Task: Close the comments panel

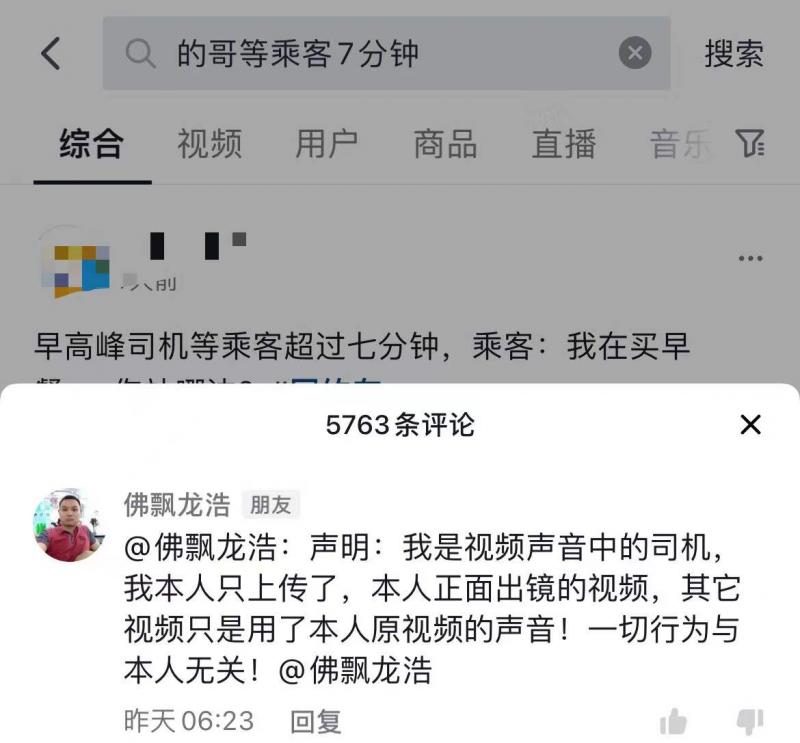Action: [x=750, y=425]
